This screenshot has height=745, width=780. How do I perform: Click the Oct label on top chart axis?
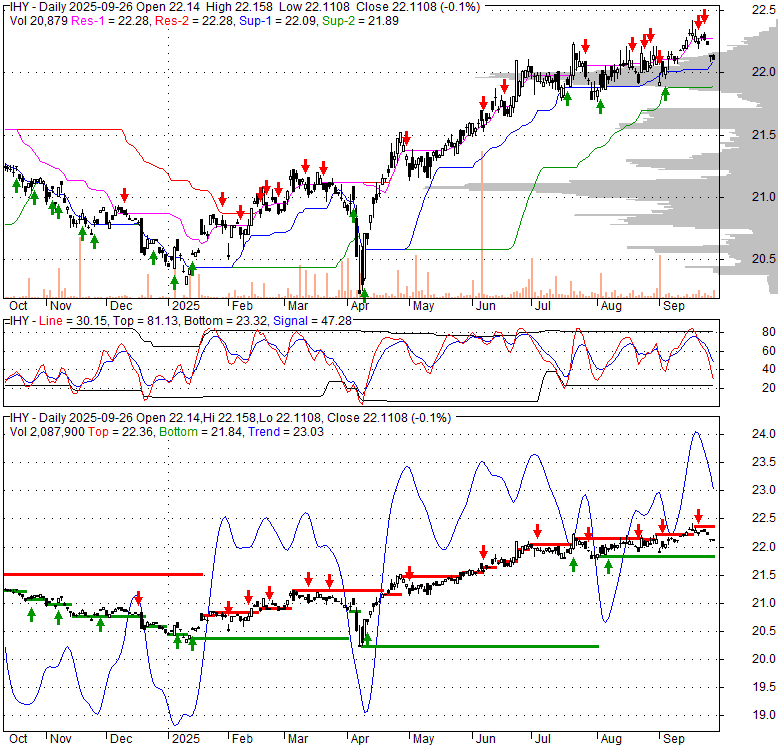18,306
